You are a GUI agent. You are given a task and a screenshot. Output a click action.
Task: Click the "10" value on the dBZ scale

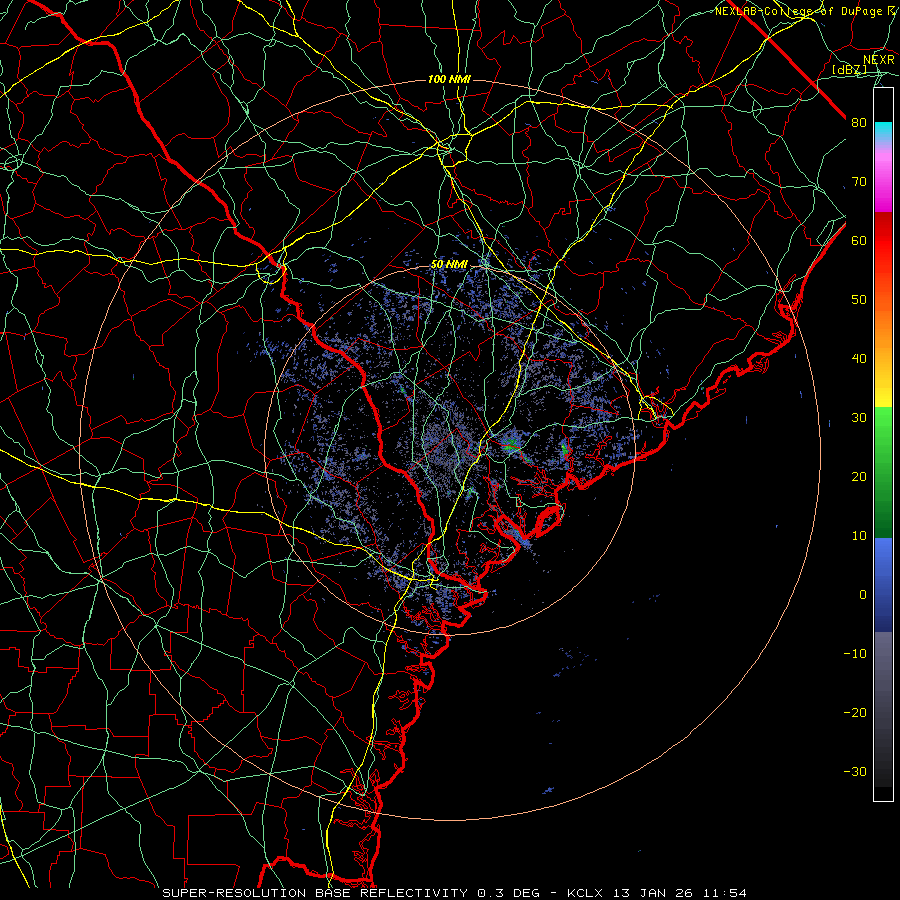click(859, 536)
